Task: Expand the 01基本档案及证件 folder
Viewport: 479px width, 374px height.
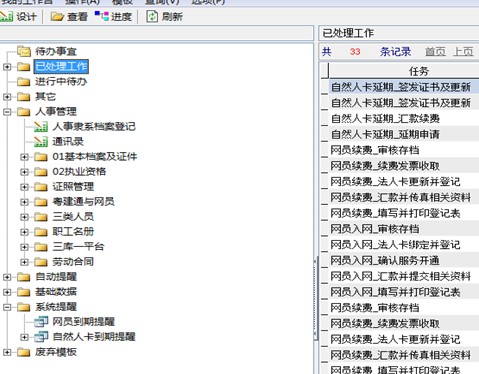Action: [24, 157]
